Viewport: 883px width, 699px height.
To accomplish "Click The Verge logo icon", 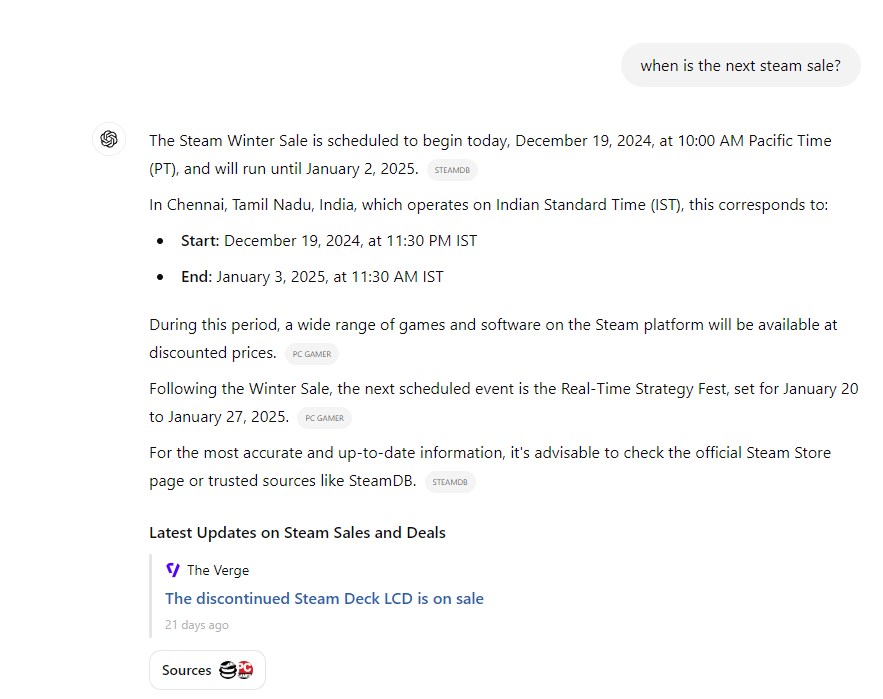I will [173, 570].
